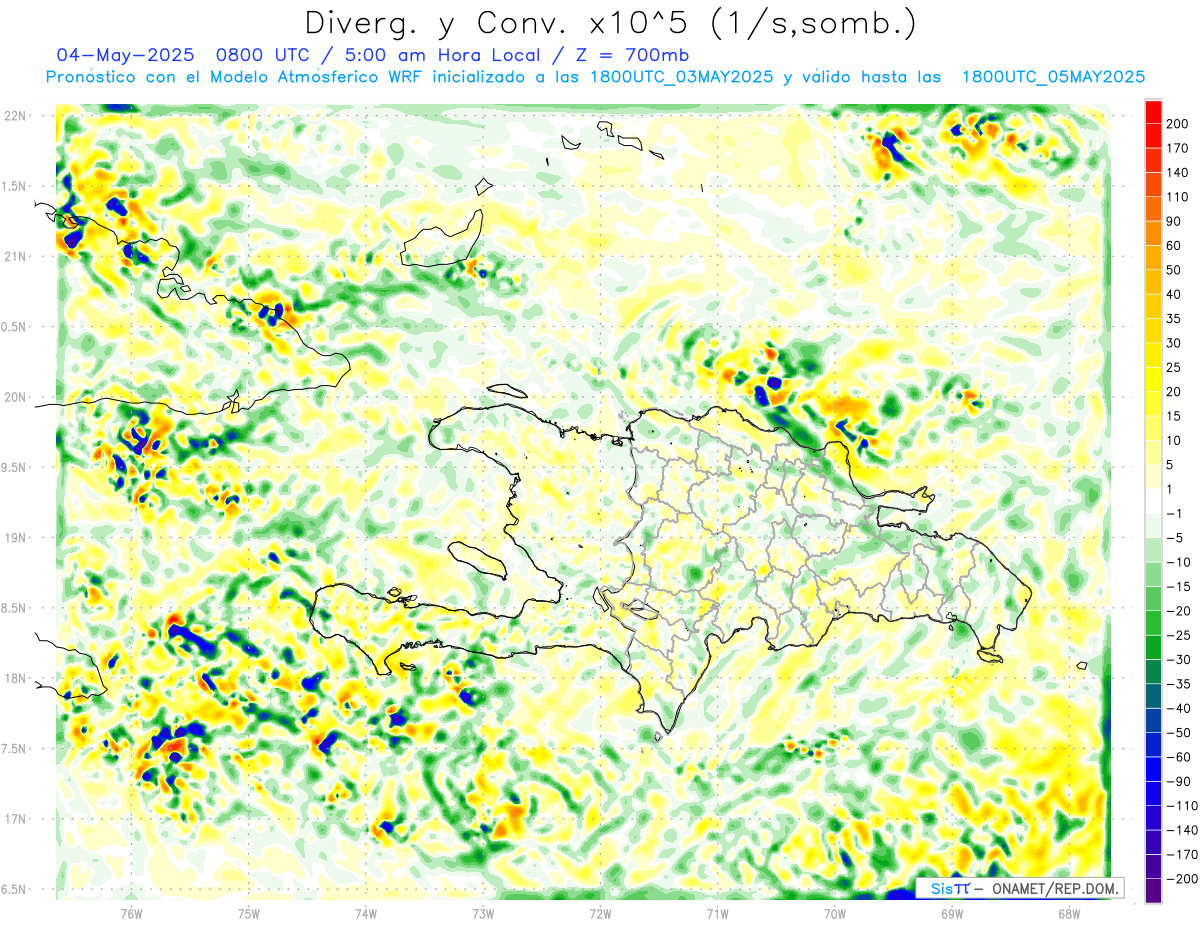Image resolution: width=1200 pixels, height=927 pixels.
Task: Click the '74W' longitude label
Action: 366,913
